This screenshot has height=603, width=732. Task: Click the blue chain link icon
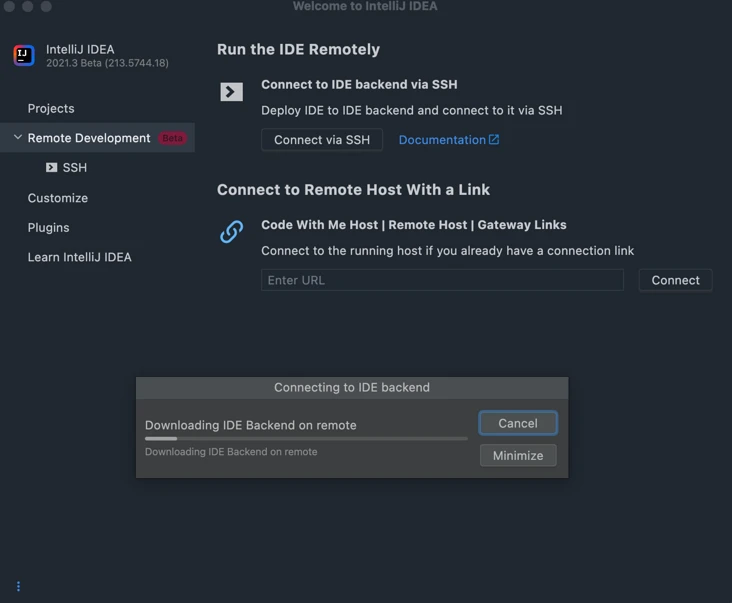tap(232, 231)
